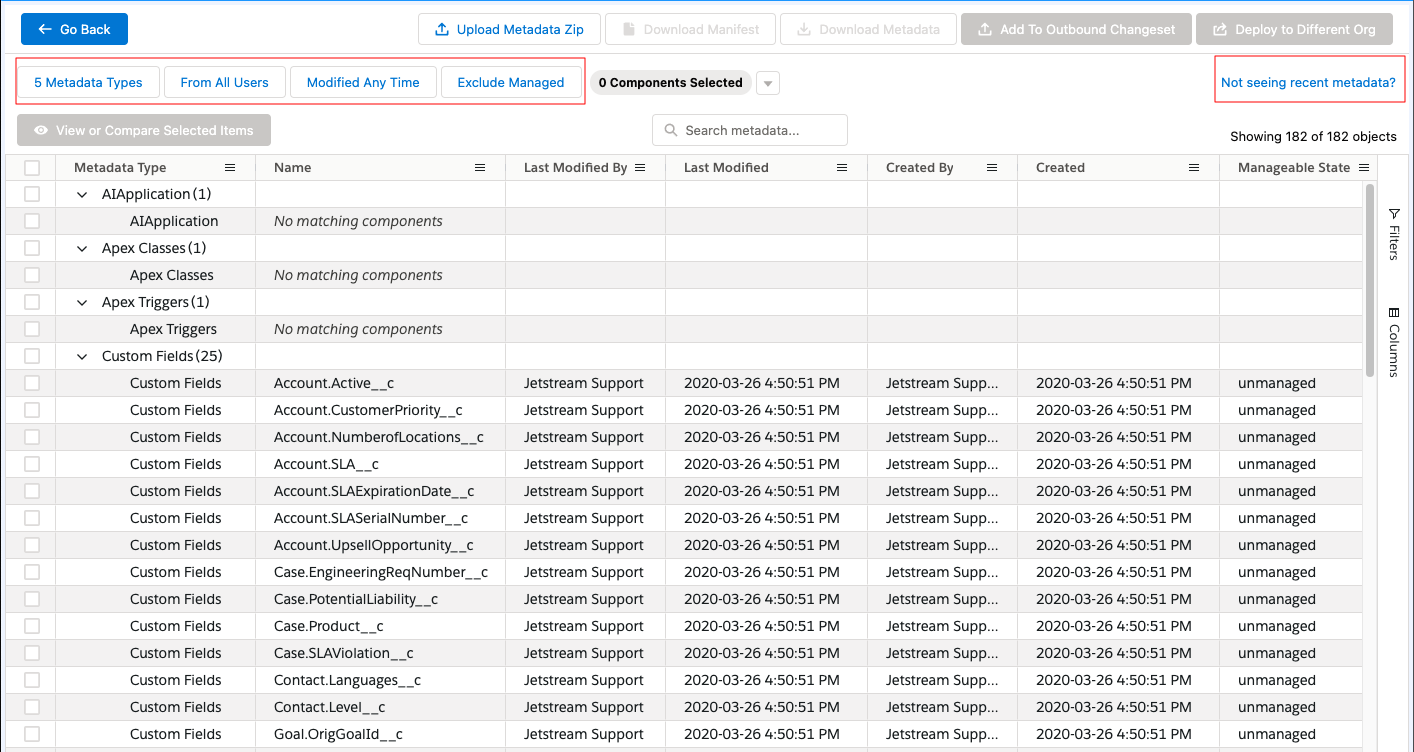
Task: Open the Modified Any Time filter
Action: pos(363,83)
